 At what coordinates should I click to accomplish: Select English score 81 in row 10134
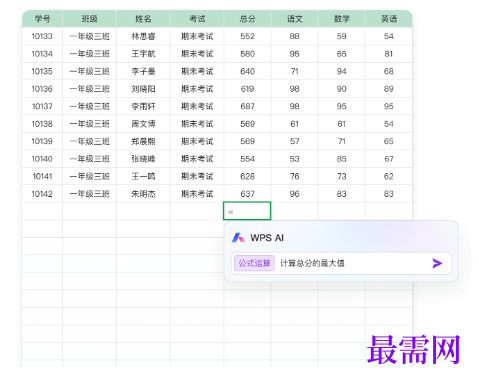389,54
